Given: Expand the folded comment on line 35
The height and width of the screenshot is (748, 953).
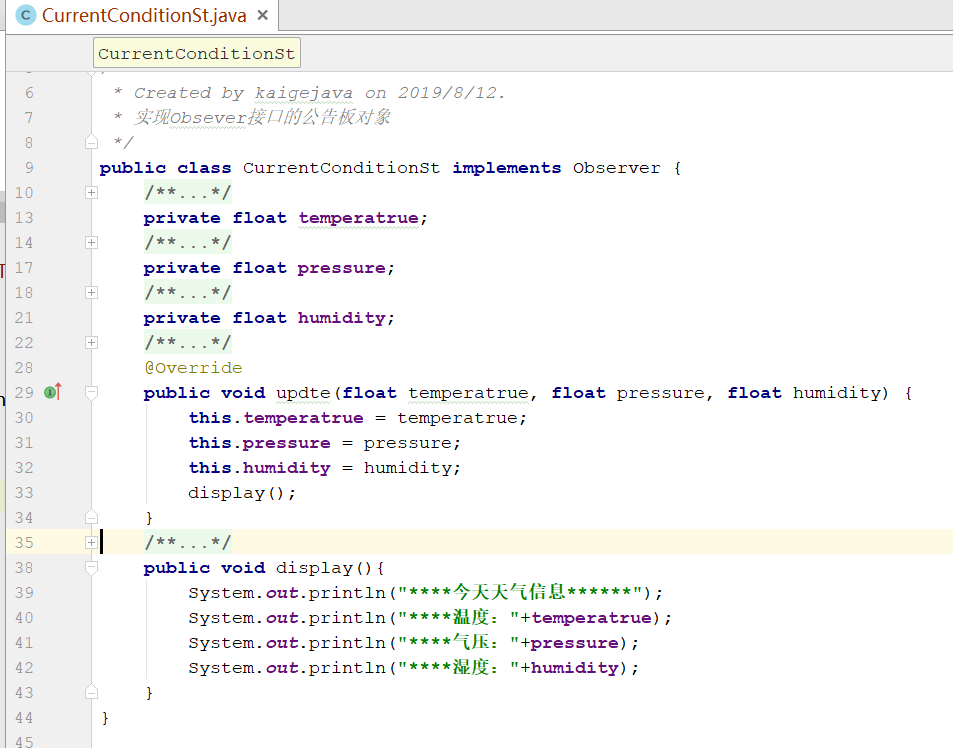Looking at the screenshot, I should coord(91,543).
